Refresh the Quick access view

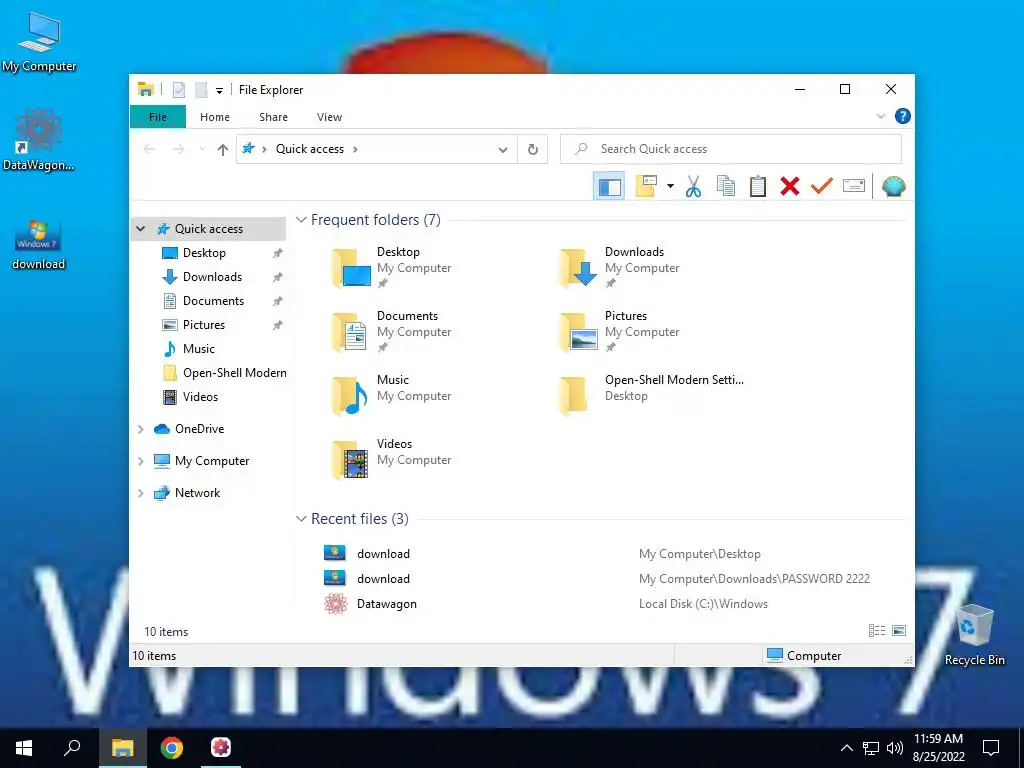tap(533, 150)
